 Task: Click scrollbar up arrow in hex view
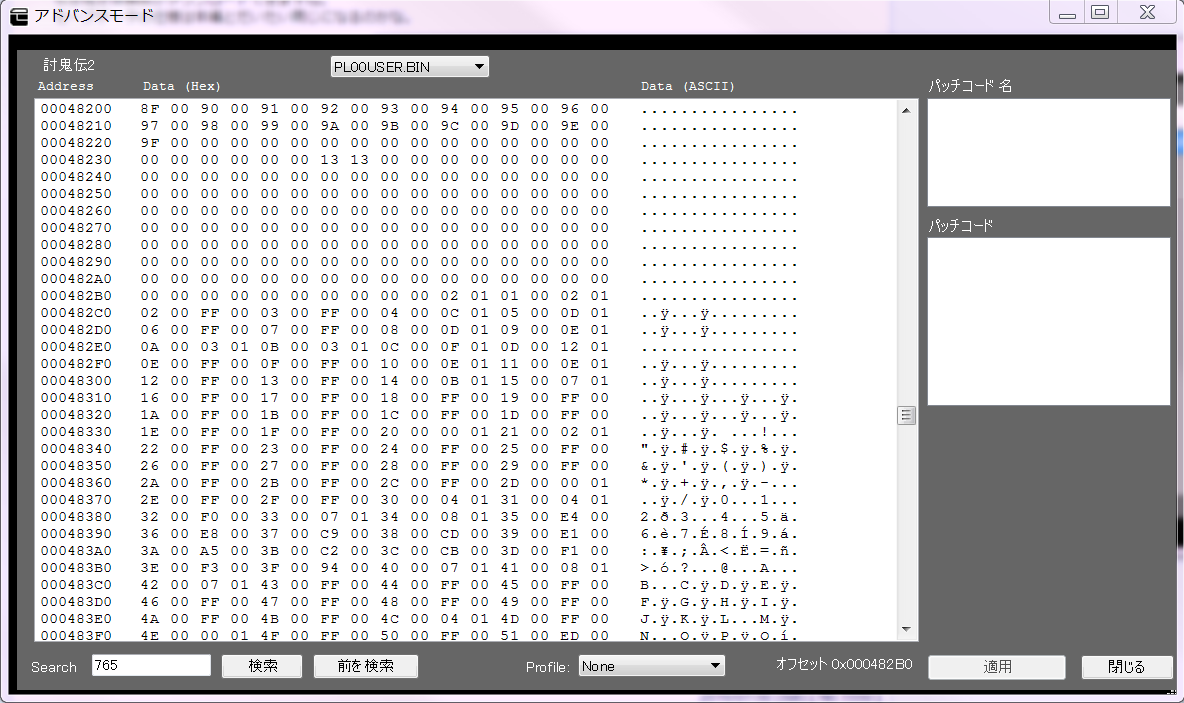906,111
